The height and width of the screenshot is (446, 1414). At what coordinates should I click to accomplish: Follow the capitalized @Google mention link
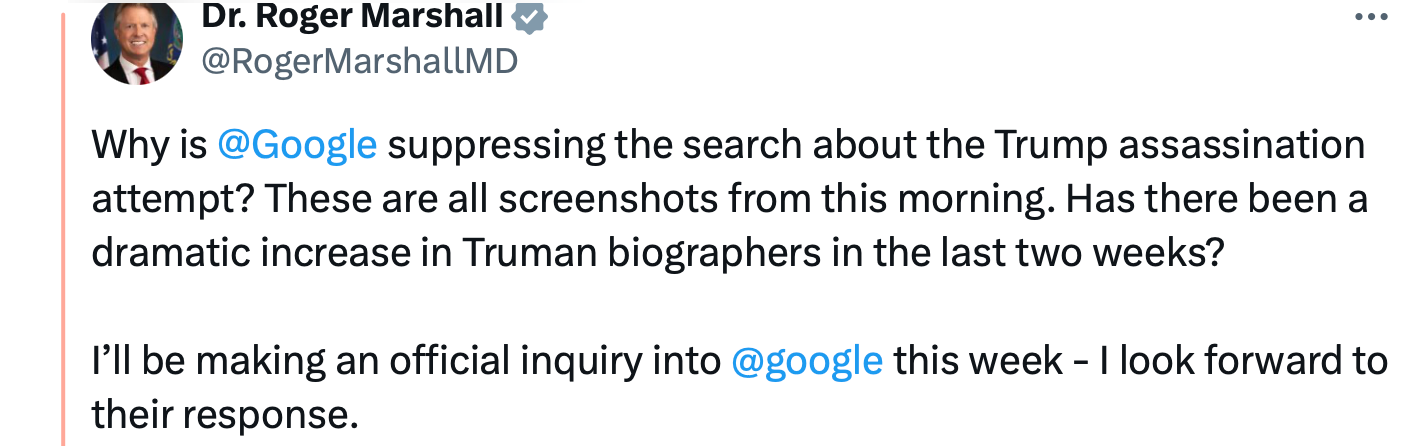297,146
